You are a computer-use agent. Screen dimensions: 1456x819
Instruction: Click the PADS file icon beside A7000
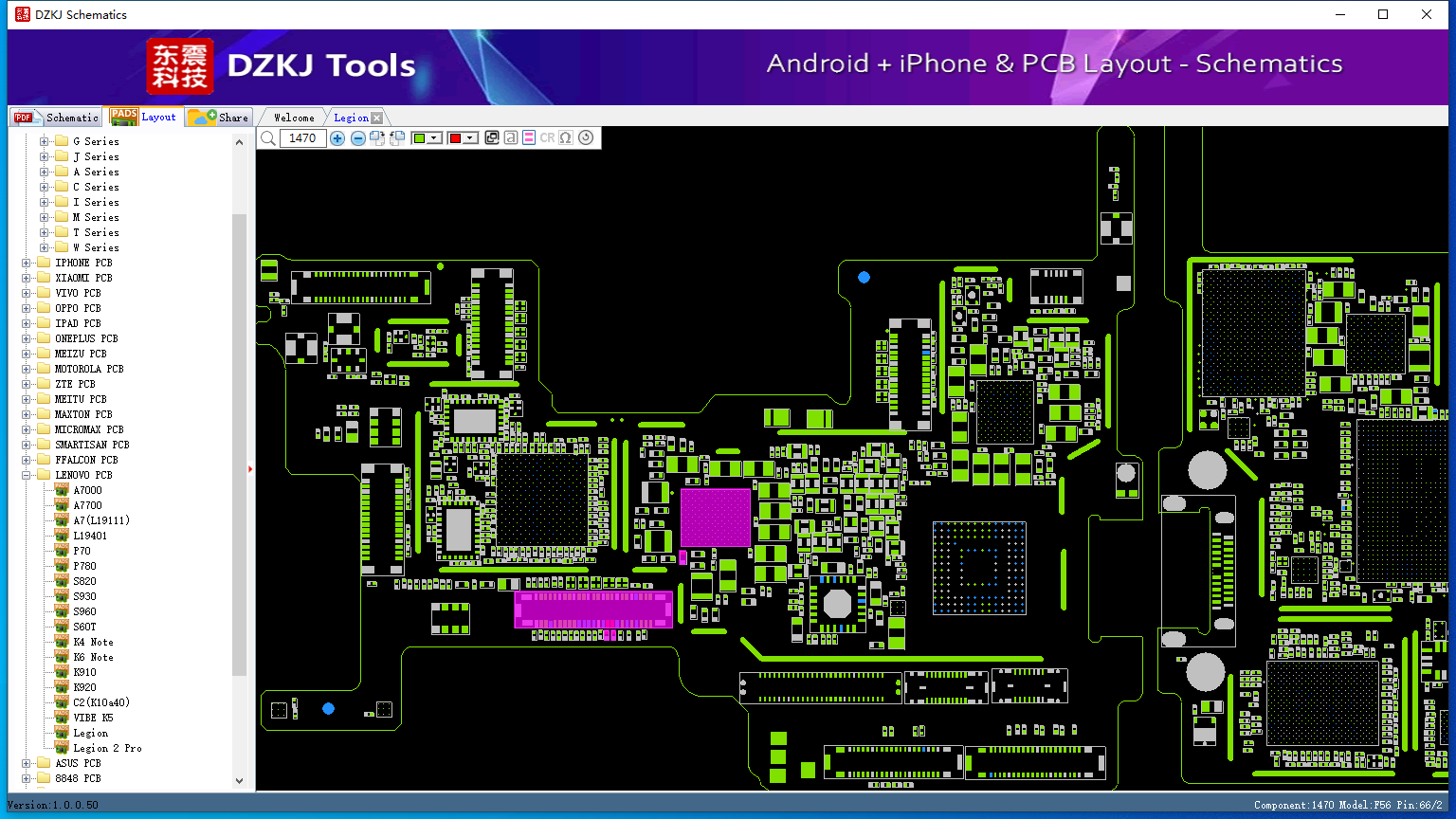click(x=62, y=490)
